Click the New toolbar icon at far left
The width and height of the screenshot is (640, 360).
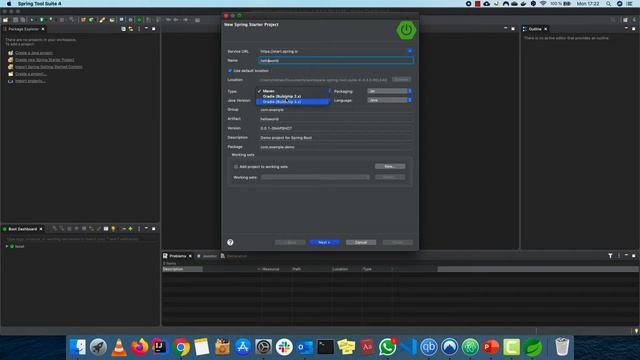tap(5, 20)
